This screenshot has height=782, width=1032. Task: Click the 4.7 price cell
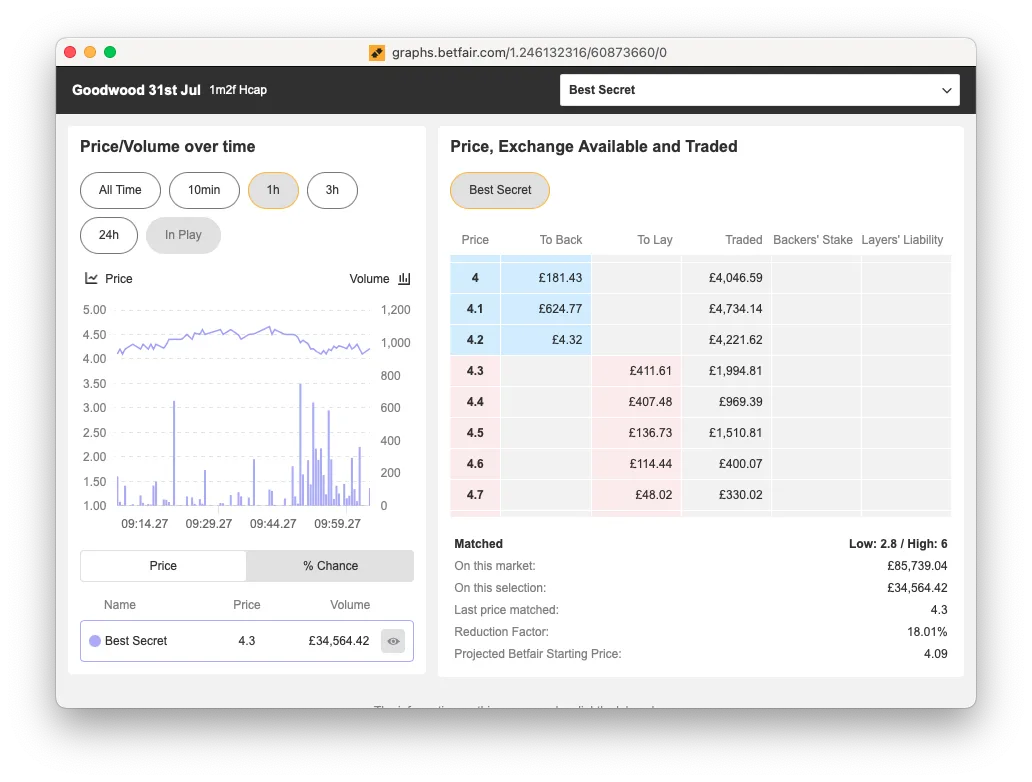click(475, 494)
